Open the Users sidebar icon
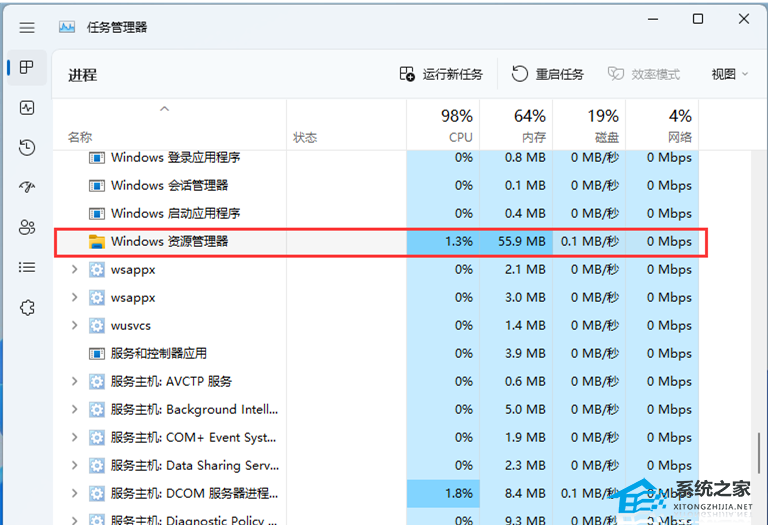 point(27,228)
